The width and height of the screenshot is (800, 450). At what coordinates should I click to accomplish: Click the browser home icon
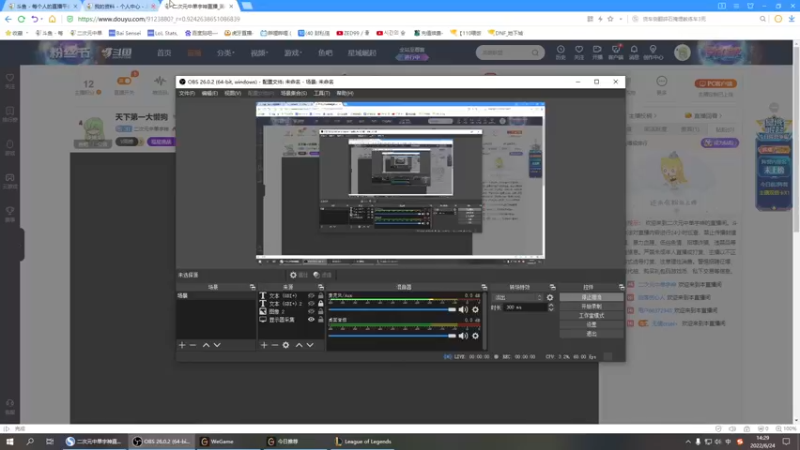52,19
